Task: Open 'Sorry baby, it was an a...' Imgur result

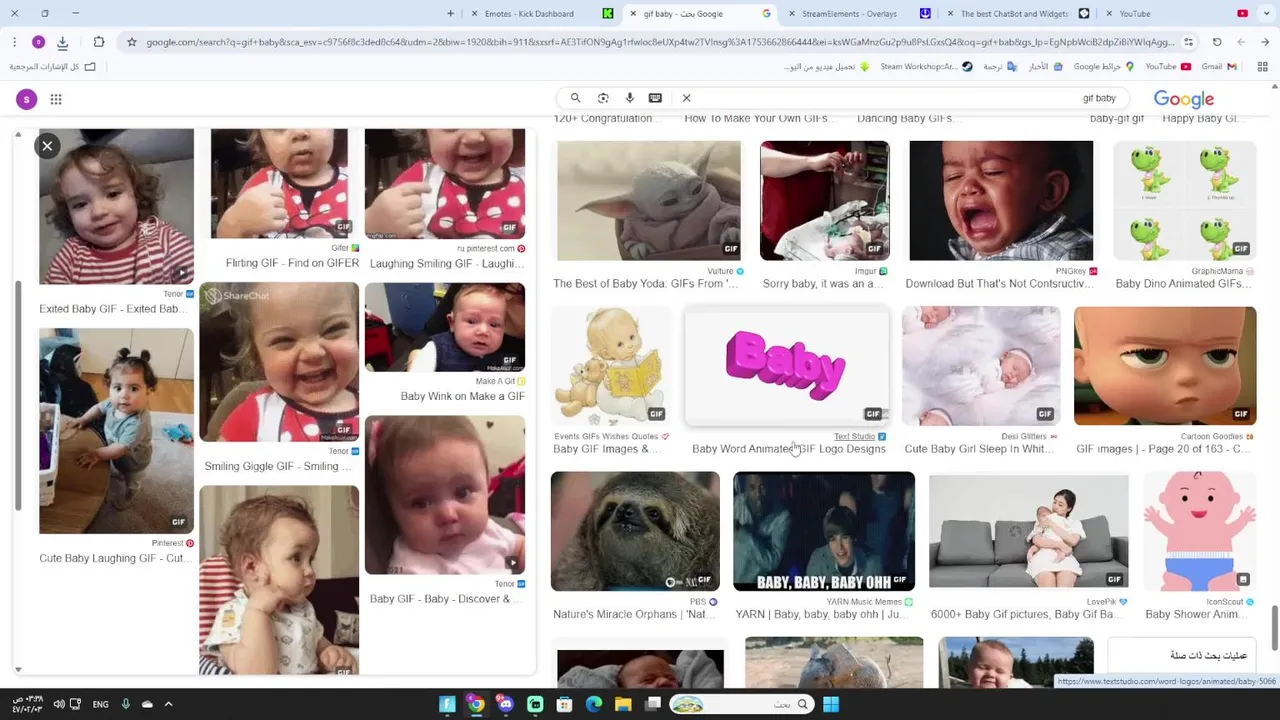Action: 823,284
